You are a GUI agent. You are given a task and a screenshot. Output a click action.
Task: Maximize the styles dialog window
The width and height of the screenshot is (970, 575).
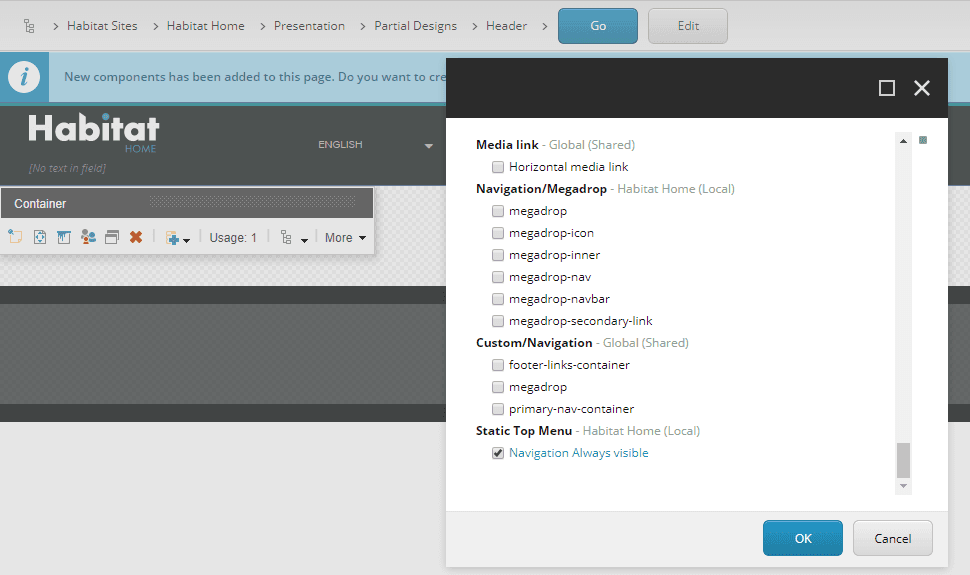tap(887, 88)
